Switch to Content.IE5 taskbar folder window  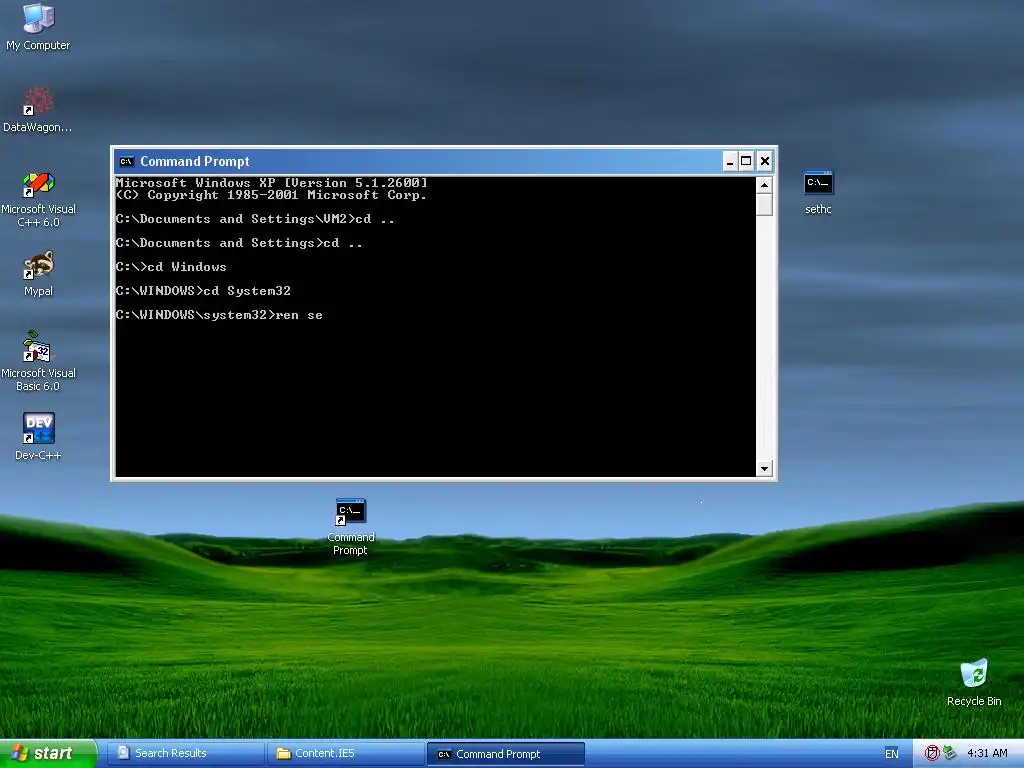coord(345,754)
